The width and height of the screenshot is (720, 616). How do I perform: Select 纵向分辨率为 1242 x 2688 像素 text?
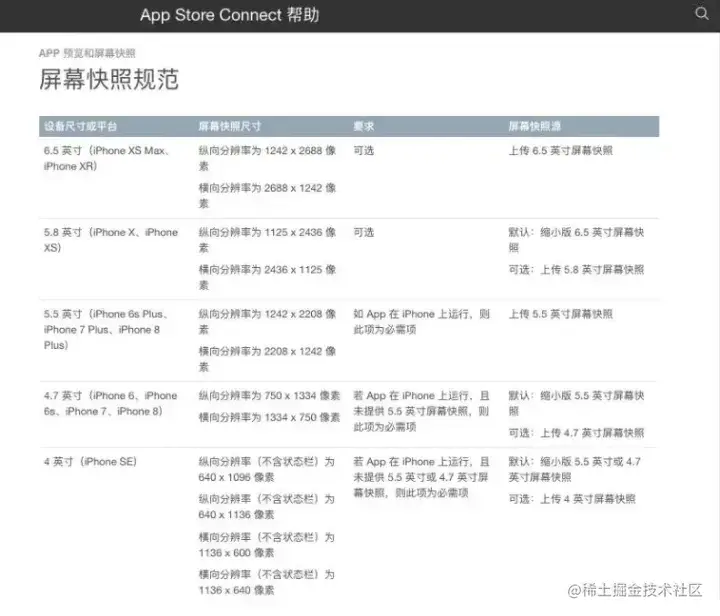(267, 158)
